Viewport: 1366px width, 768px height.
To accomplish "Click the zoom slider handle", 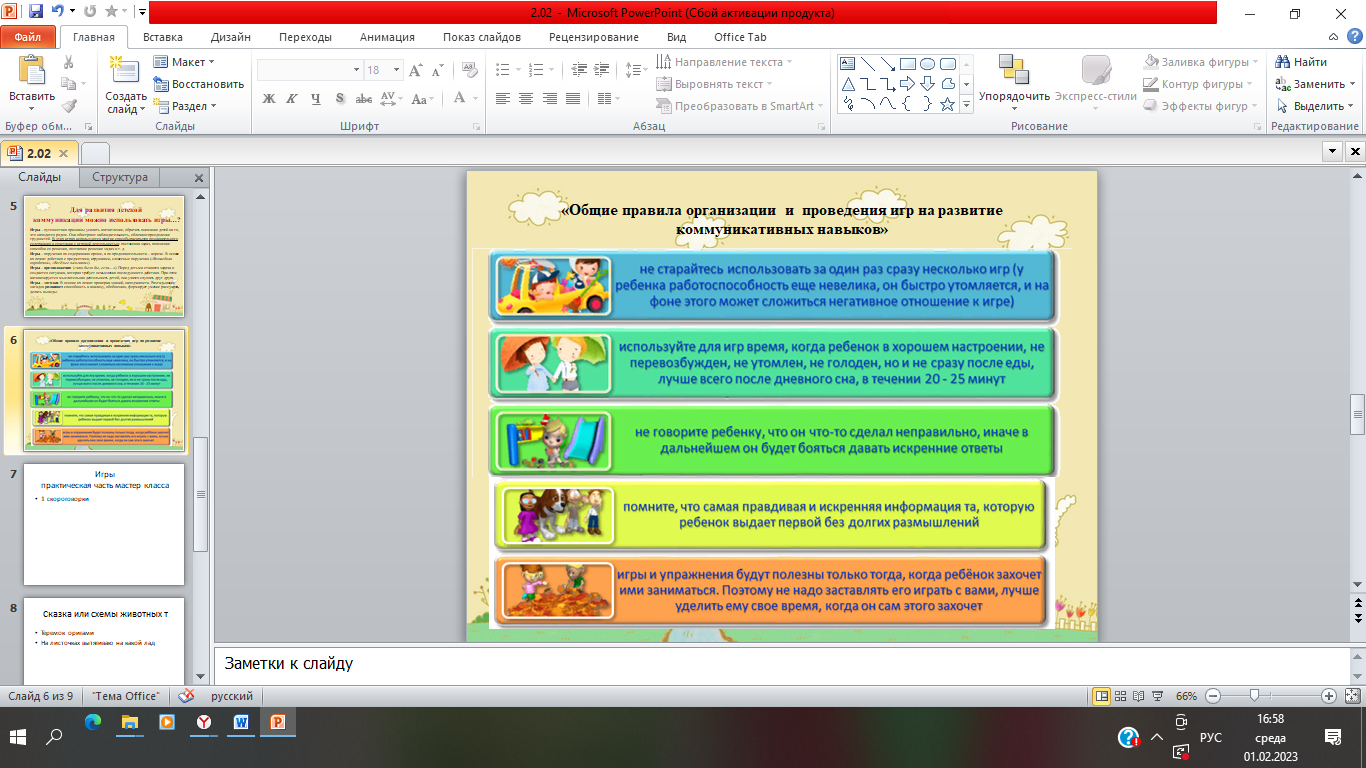I will pyautogui.click(x=1254, y=696).
